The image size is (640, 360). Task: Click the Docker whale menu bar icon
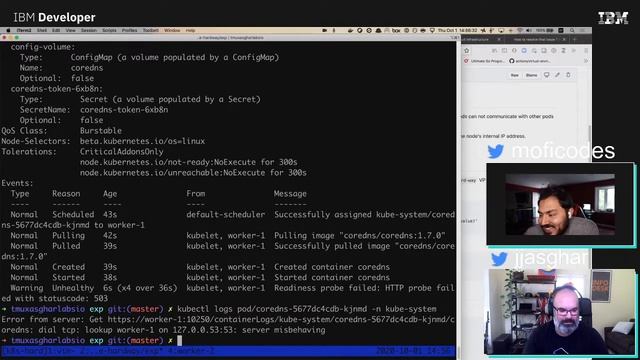tap(350, 30)
